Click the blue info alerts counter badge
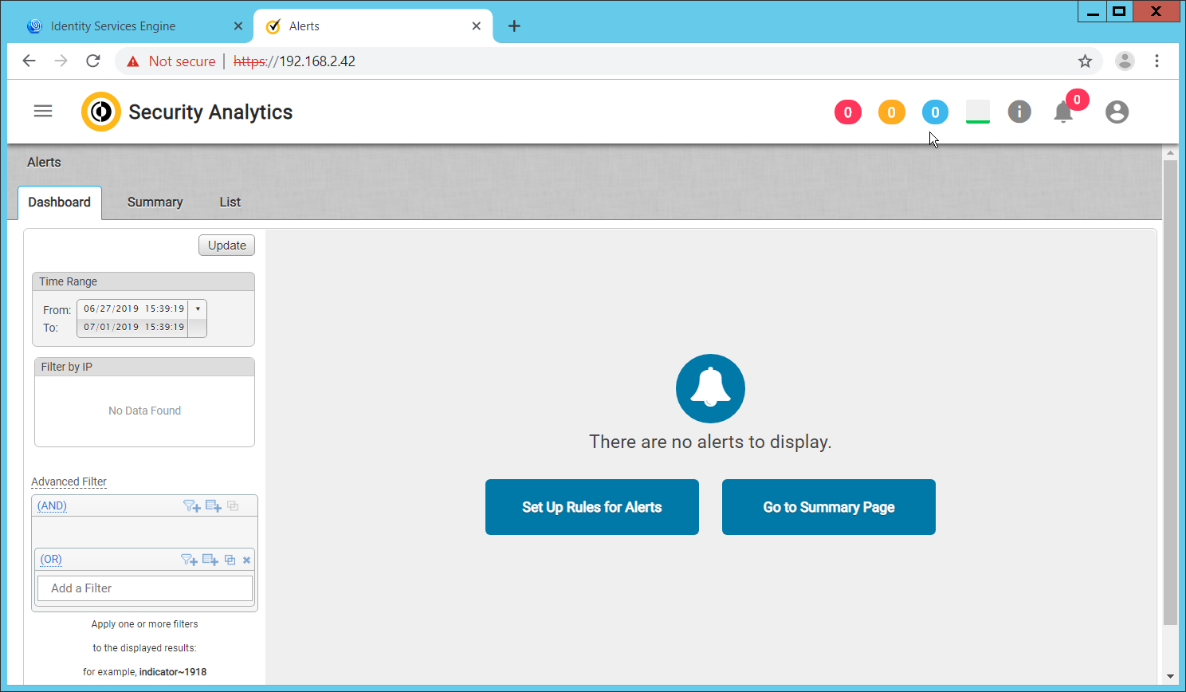 tap(935, 112)
